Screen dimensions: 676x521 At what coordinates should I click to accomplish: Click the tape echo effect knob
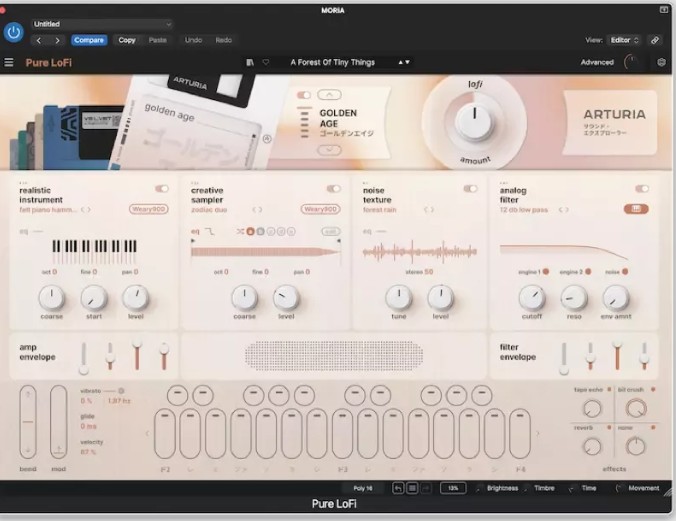pyautogui.click(x=592, y=408)
